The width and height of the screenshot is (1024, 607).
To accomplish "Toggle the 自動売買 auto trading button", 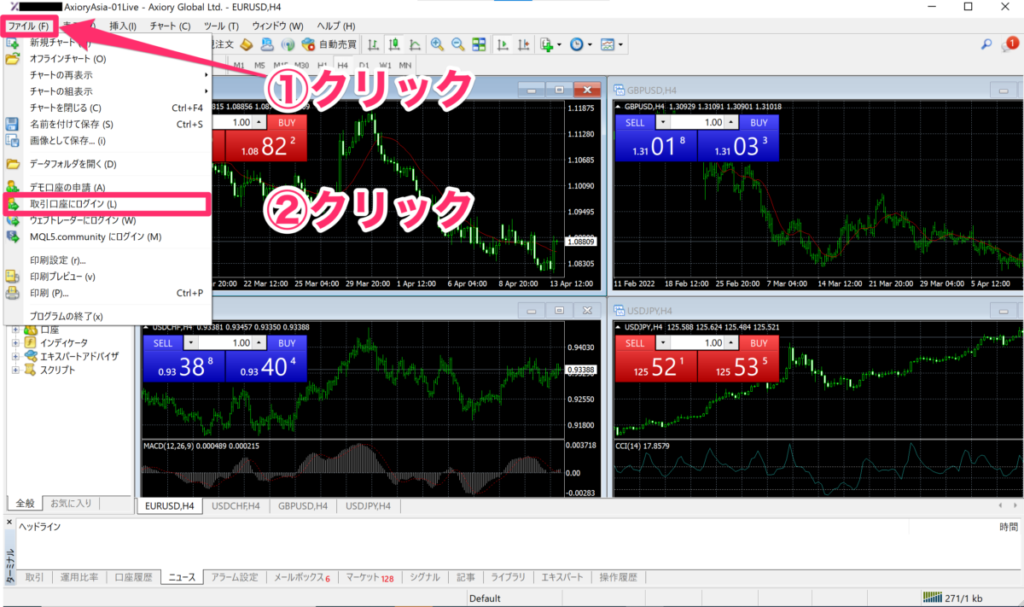I will coord(328,44).
